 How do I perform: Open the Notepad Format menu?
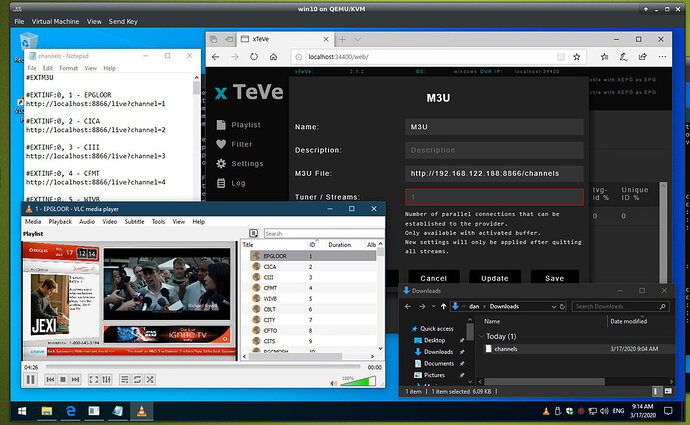pos(69,68)
